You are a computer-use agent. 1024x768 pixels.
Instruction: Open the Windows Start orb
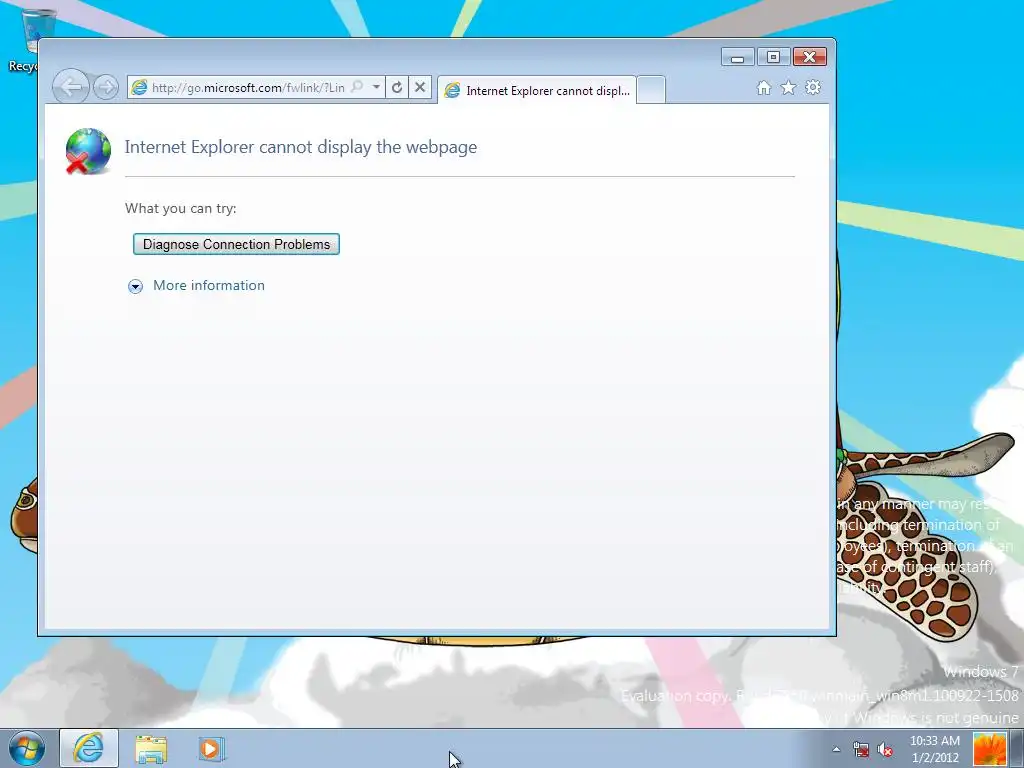(26, 748)
